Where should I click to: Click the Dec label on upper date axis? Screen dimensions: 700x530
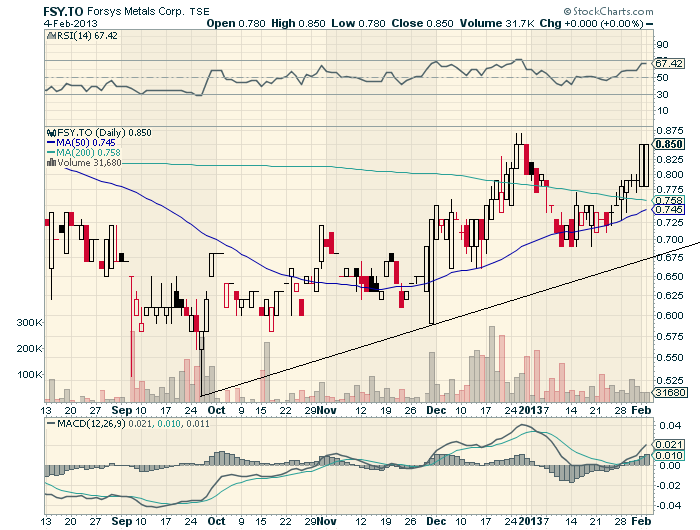436,410
